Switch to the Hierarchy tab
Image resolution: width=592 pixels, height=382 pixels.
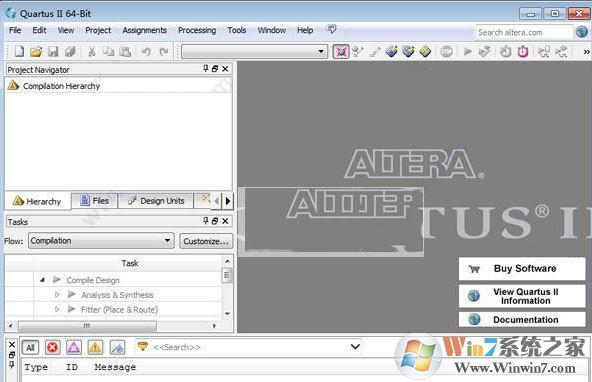37,201
